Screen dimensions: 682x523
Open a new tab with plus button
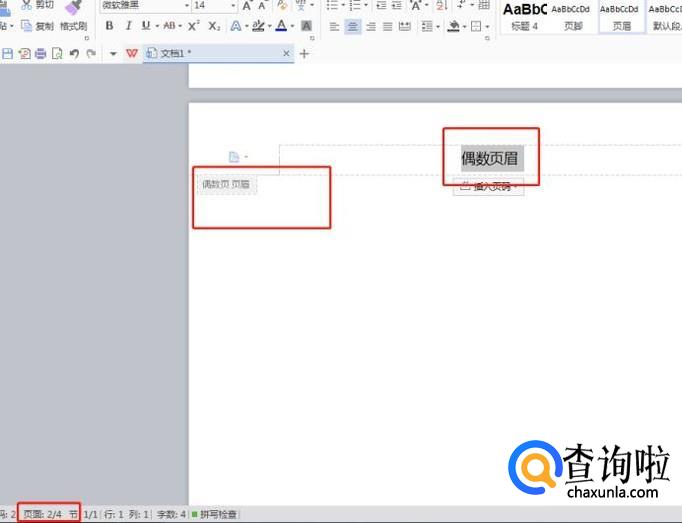[305, 53]
